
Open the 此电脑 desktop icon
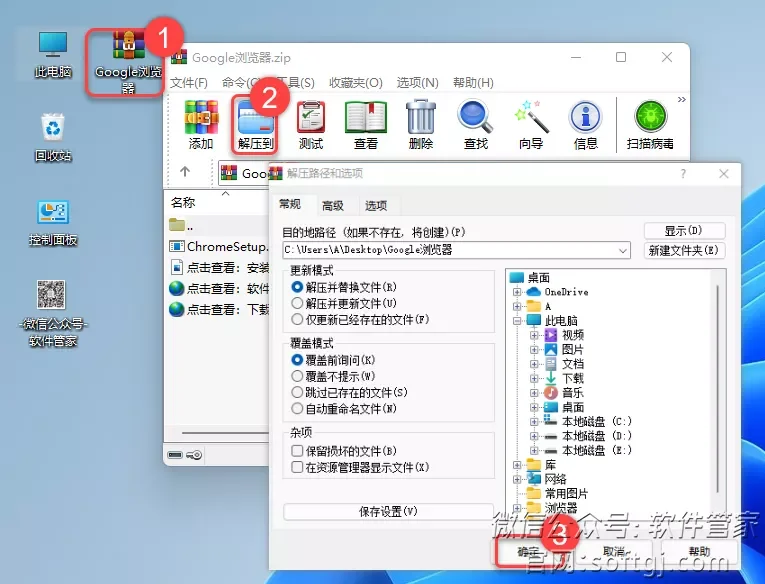(53, 55)
